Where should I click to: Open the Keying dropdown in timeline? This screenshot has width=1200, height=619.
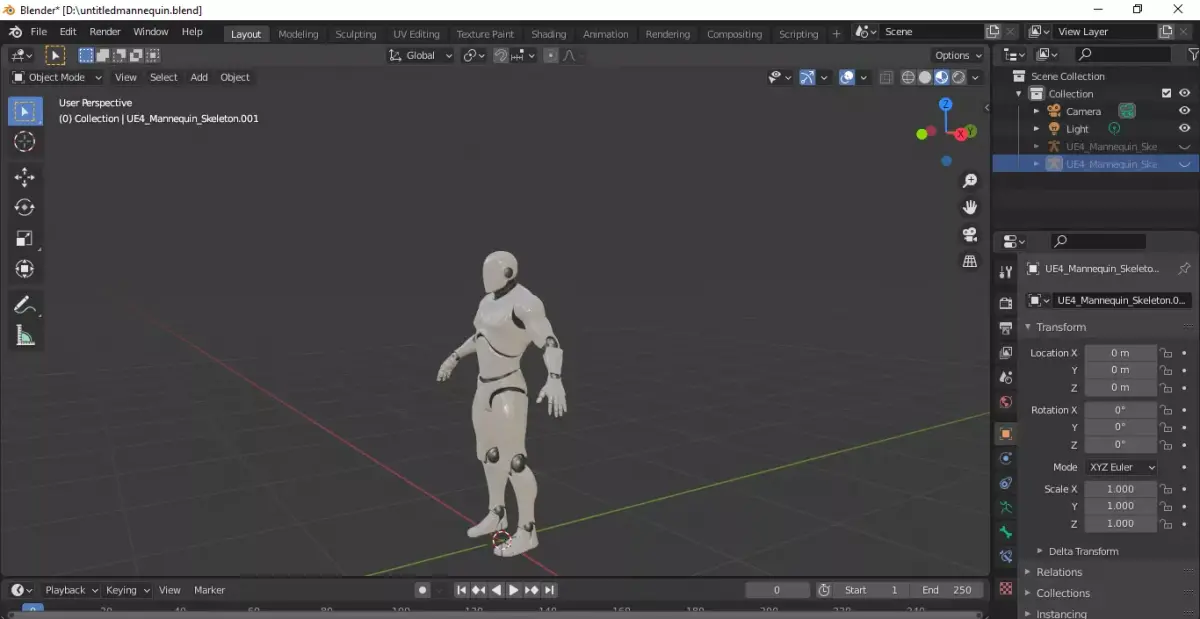point(127,590)
